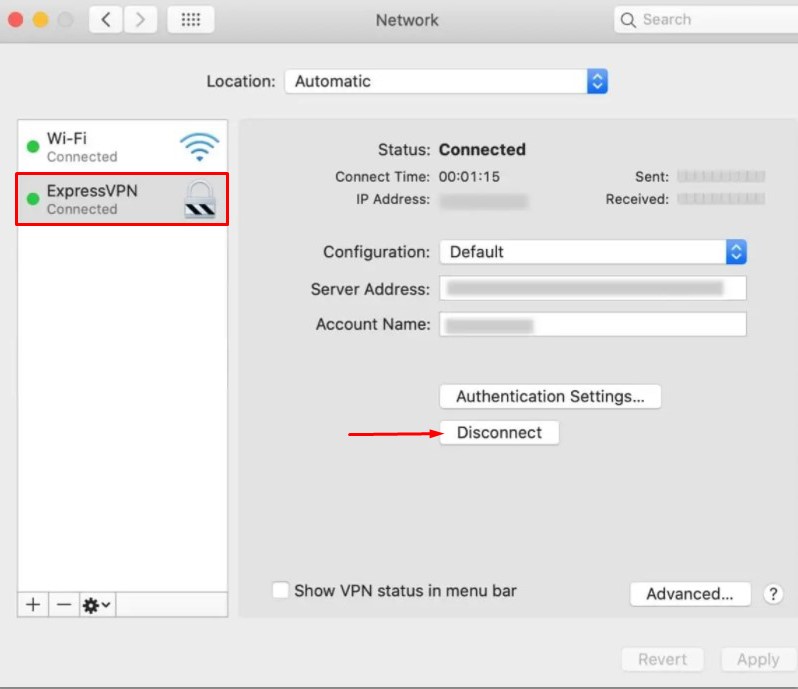This screenshot has height=689, width=798.
Task: Click the Server Address field
Action: click(593, 289)
